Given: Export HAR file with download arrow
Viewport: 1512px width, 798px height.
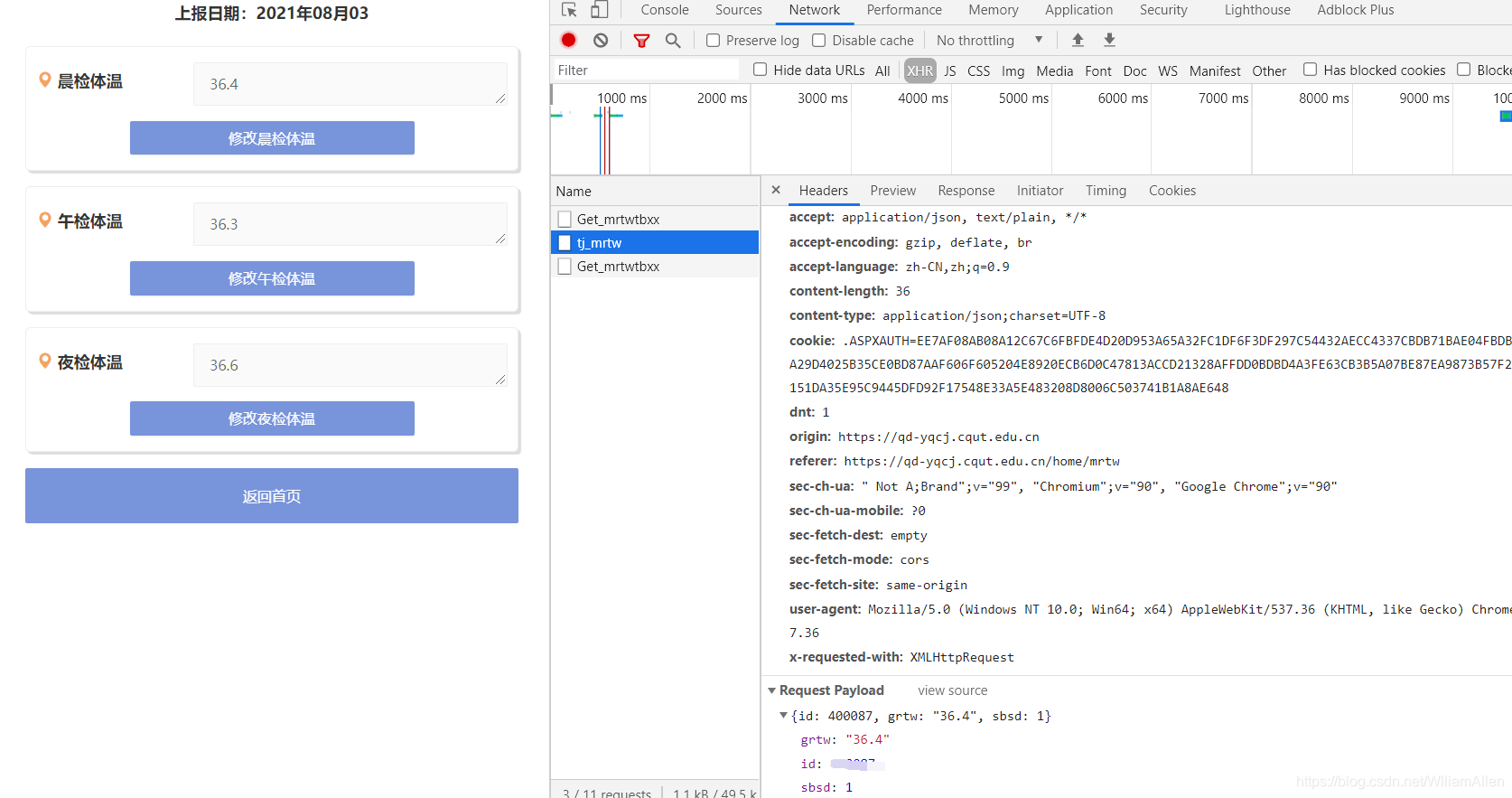Looking at the screenshot, I should [x=1109, y=40].
